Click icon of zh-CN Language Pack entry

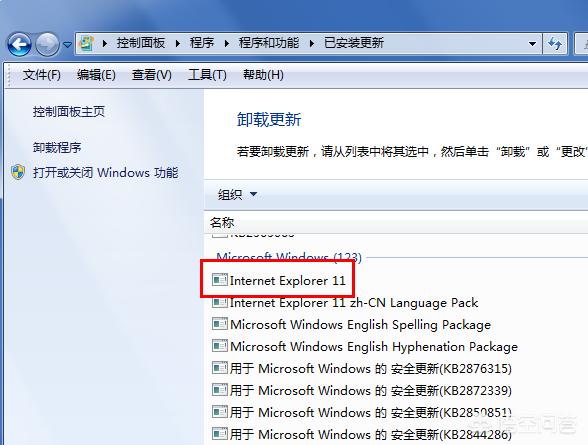[220, 302]
